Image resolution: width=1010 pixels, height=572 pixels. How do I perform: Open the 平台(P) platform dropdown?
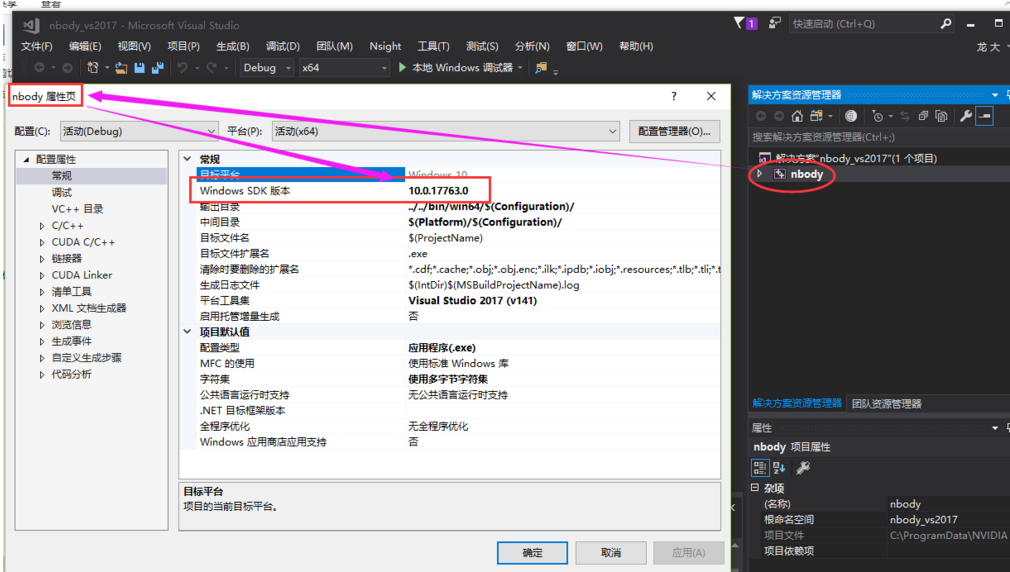click(x=446, y=131)
